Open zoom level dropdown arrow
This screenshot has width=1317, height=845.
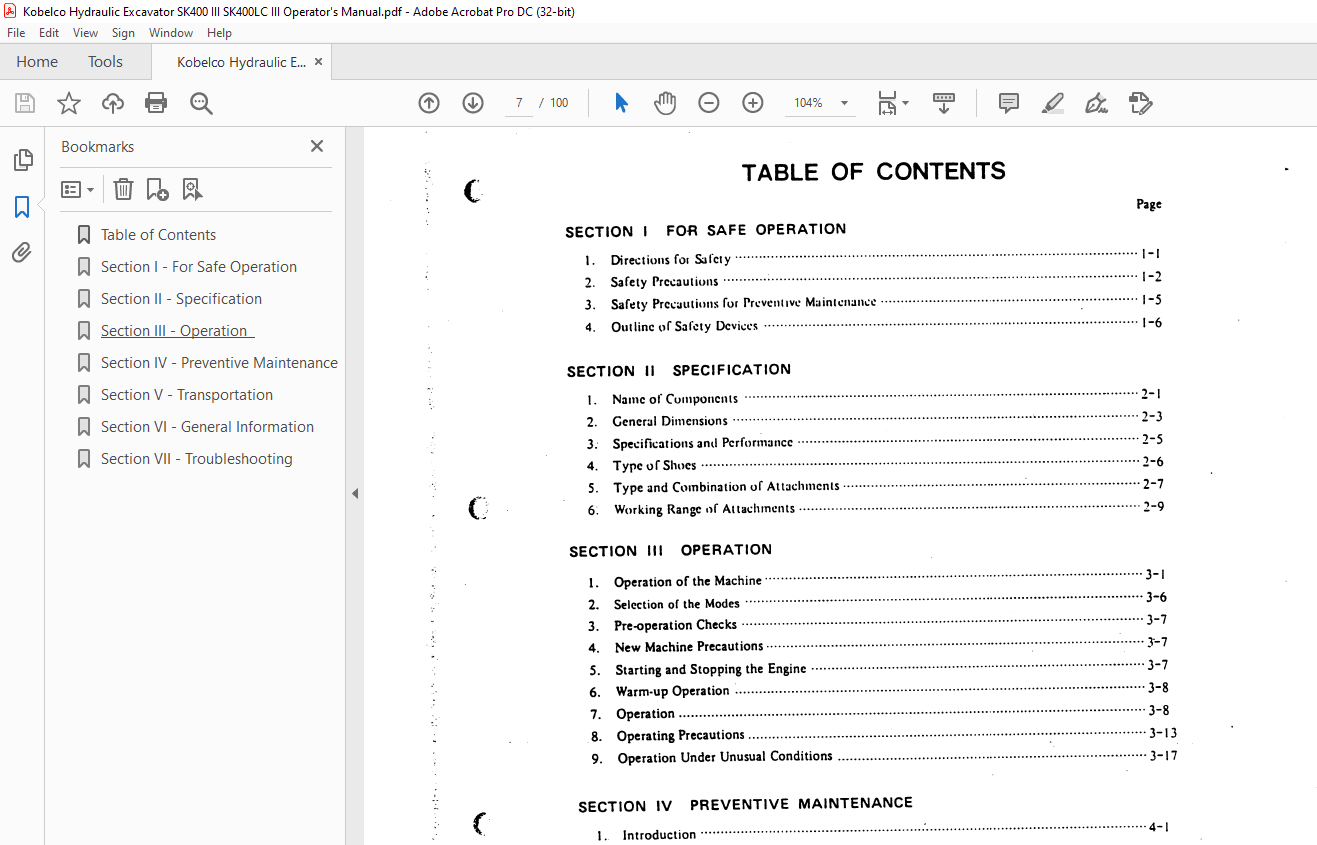844,103
